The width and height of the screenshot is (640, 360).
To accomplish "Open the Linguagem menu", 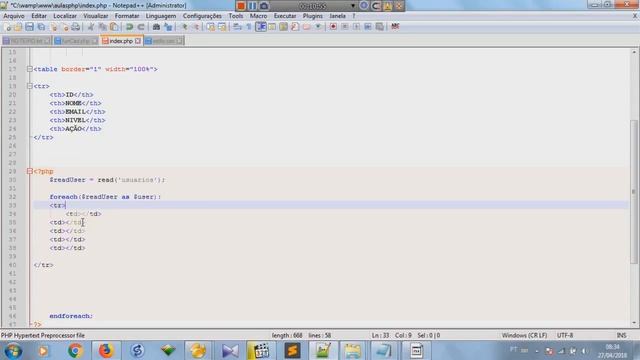I will [161, 16].
